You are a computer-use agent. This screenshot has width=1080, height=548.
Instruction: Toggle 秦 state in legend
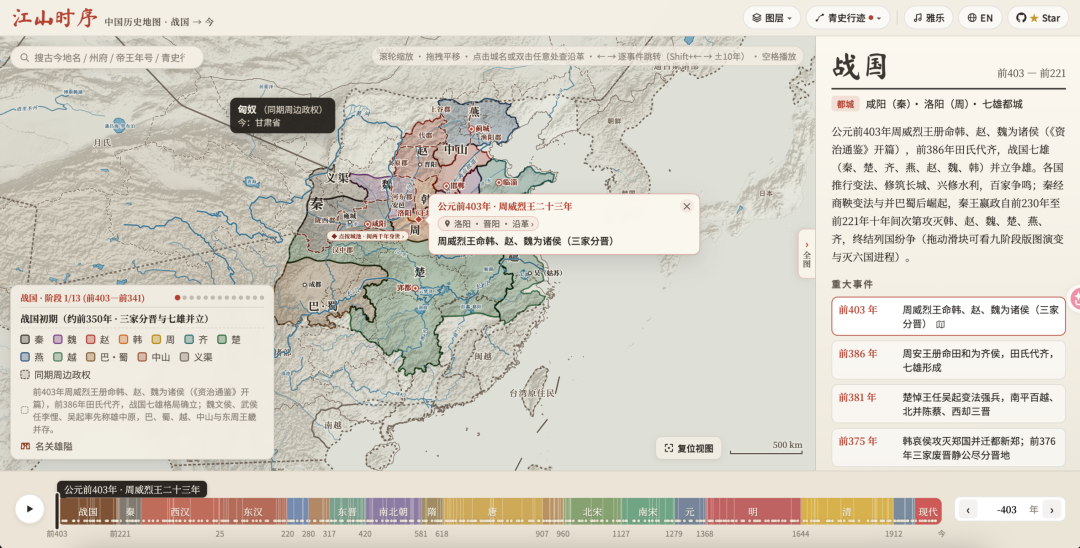click(x=32, y=339)
